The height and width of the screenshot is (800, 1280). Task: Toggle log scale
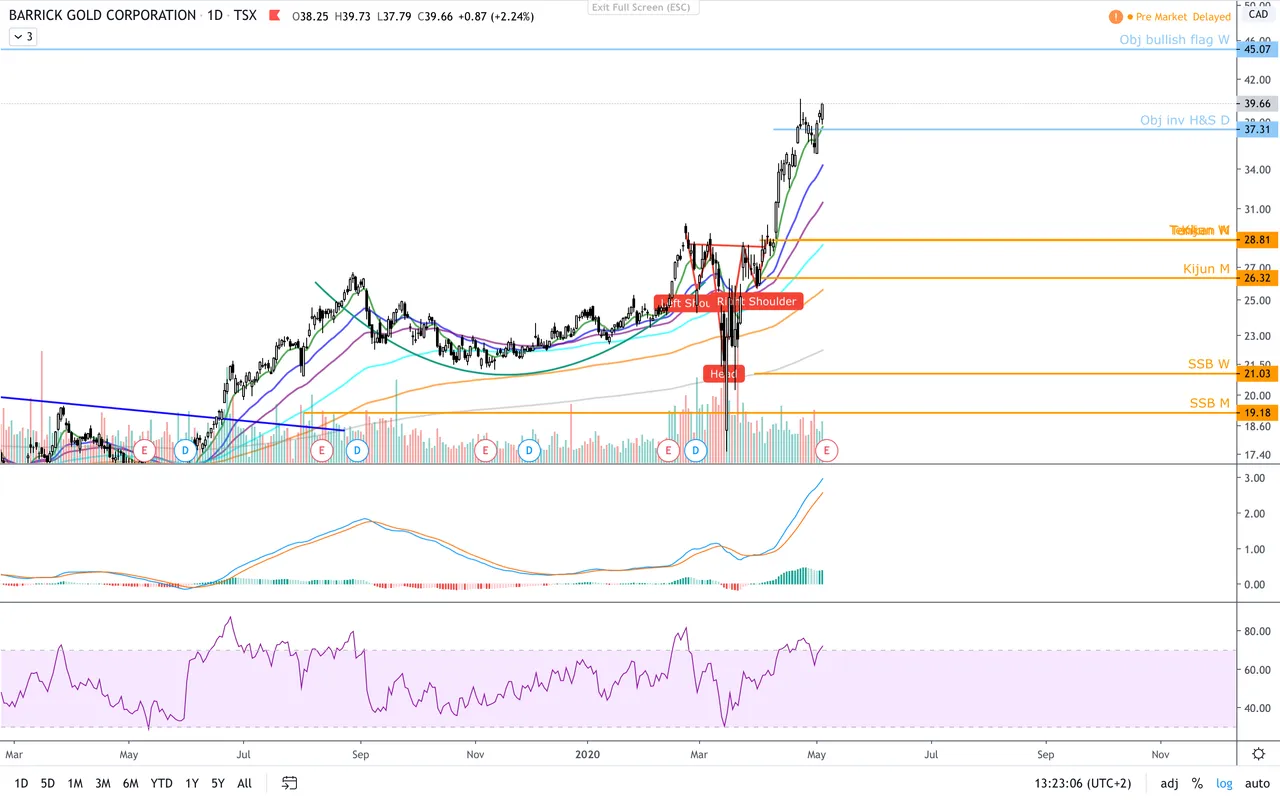pyautogui.click(x=1224, y=783)
